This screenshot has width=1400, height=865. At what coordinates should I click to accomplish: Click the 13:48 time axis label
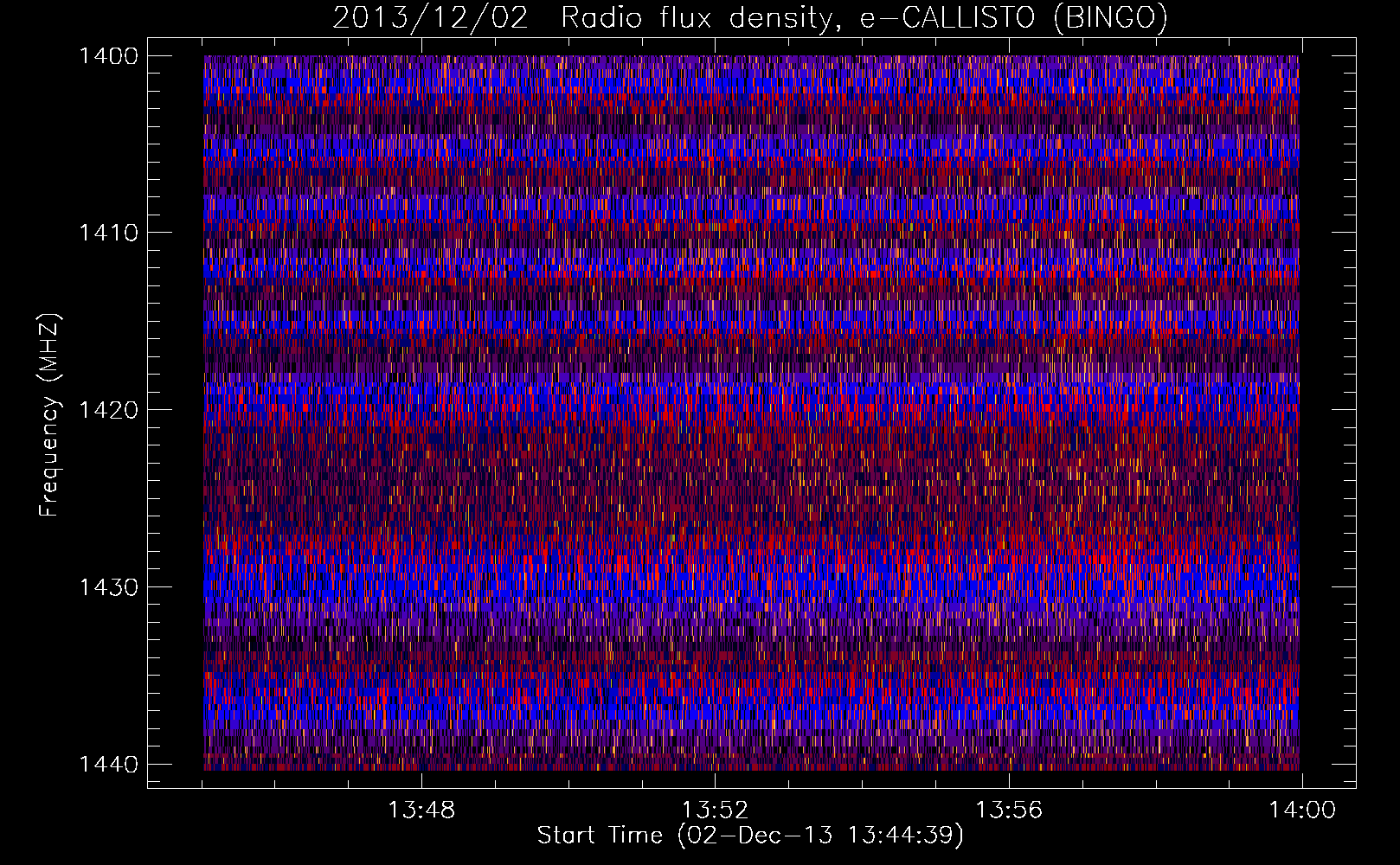click(421, 811)
